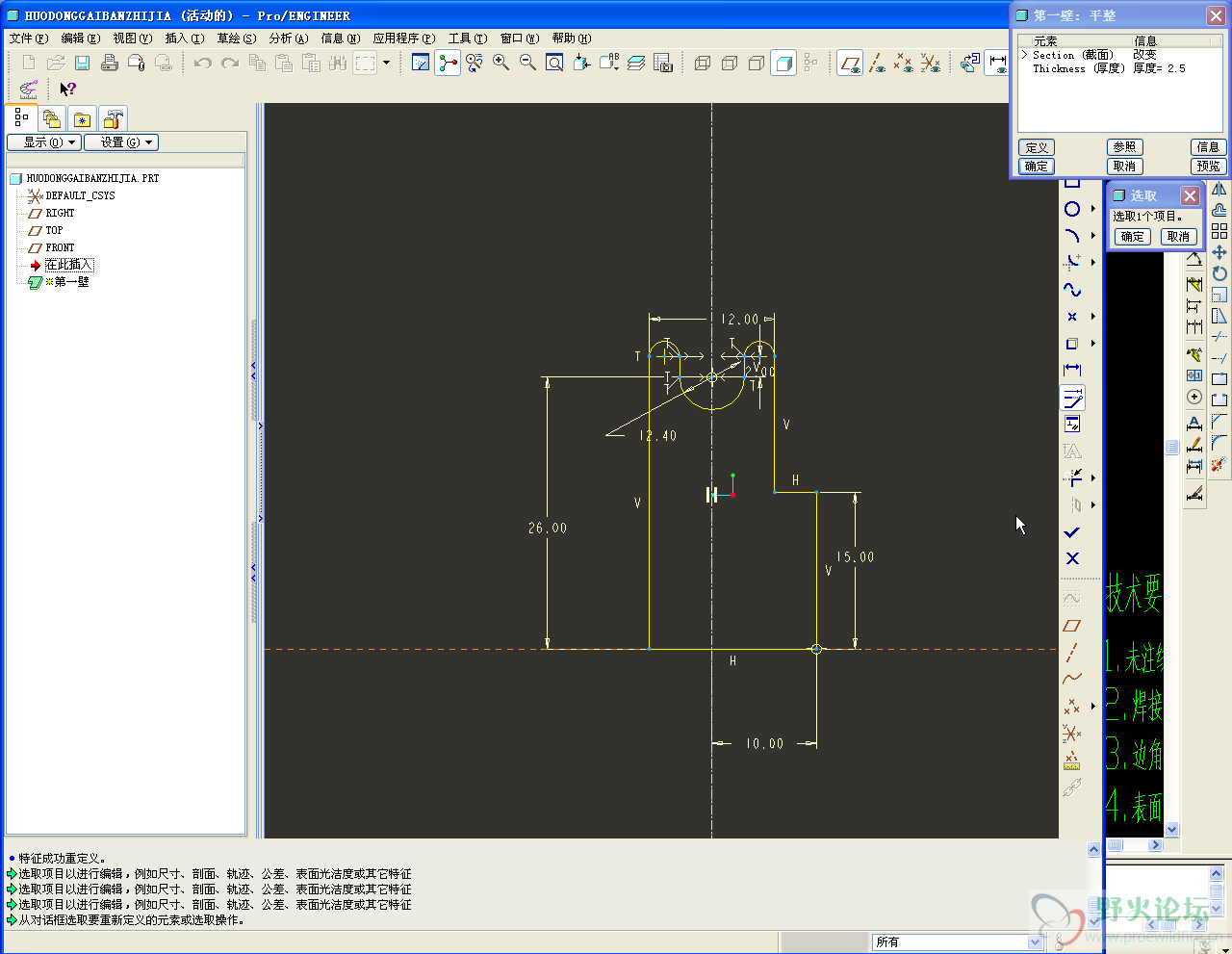The height and width of the screenshot is (954, 1232).
Task: Click the move cross-arrows icon
Action: tap(1219, 252)
